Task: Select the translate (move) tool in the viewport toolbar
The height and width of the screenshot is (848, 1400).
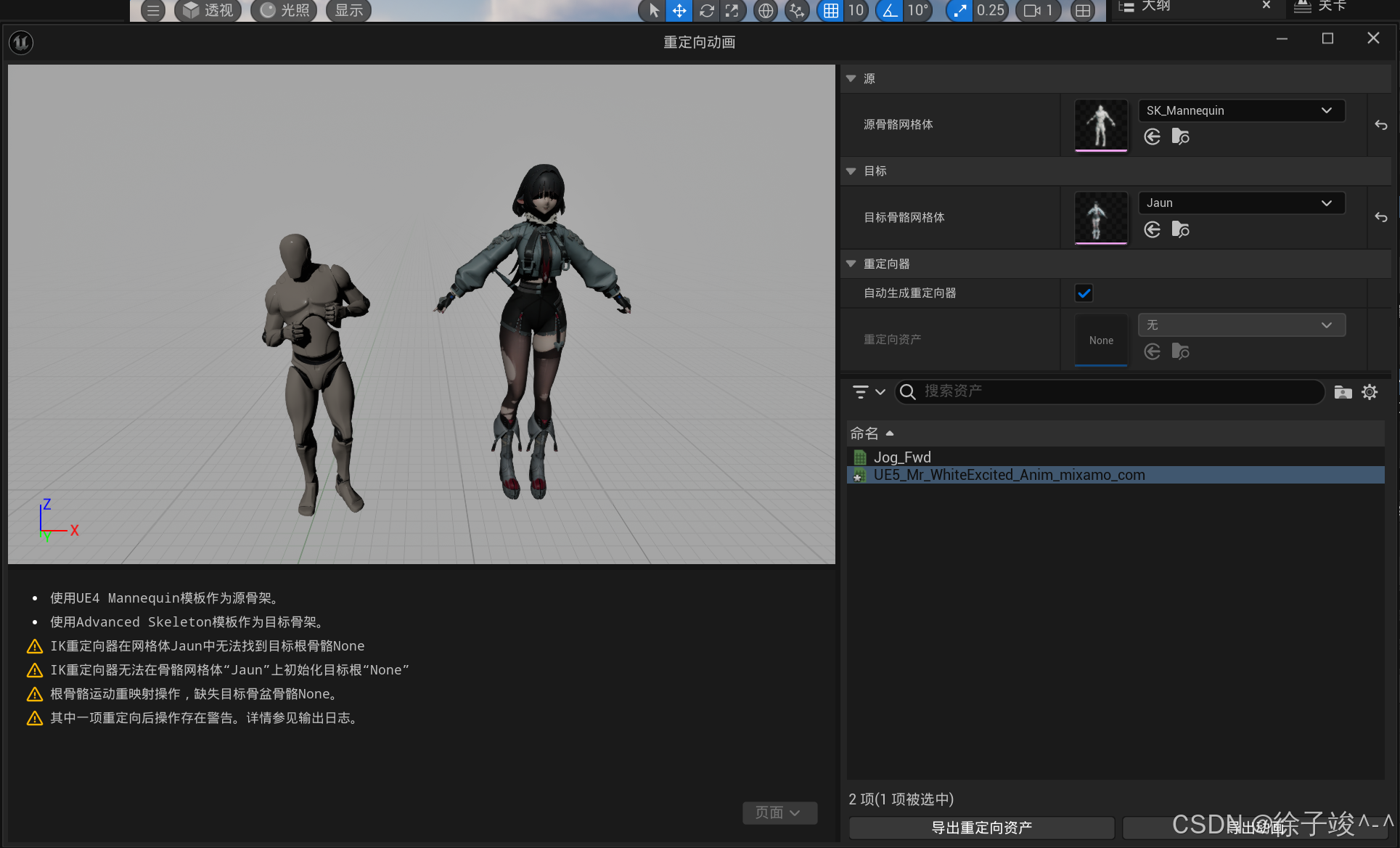Action: pos(679,10)
